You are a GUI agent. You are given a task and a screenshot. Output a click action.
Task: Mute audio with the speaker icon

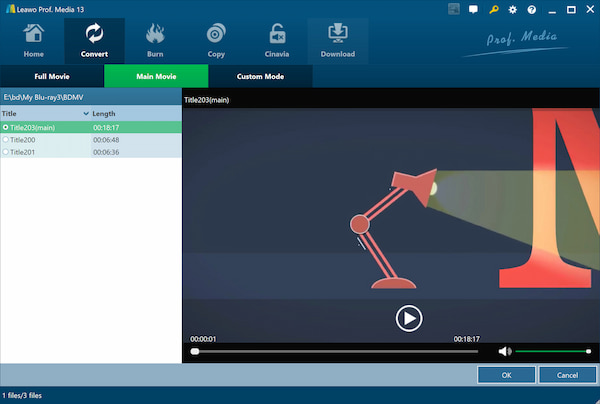(505, 351)
